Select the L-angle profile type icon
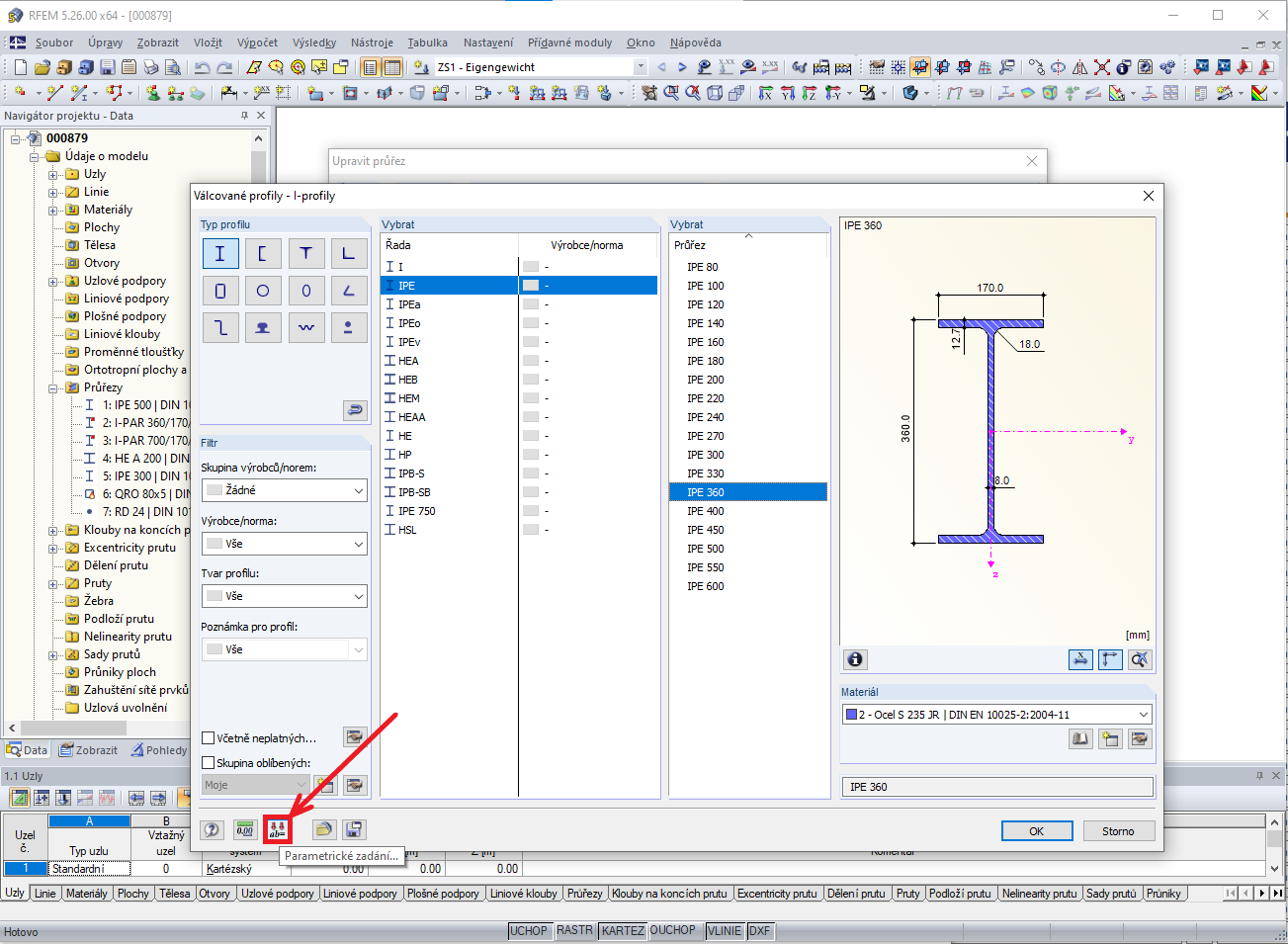1288x944 pixels. 348,254
